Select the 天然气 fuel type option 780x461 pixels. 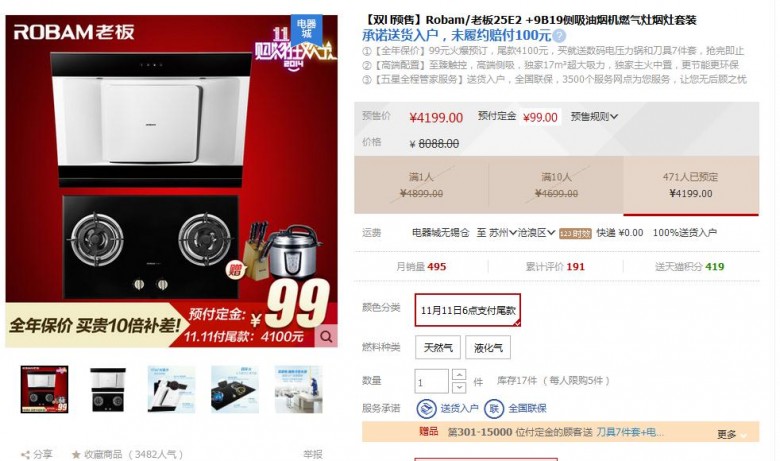tap(438, 348)
